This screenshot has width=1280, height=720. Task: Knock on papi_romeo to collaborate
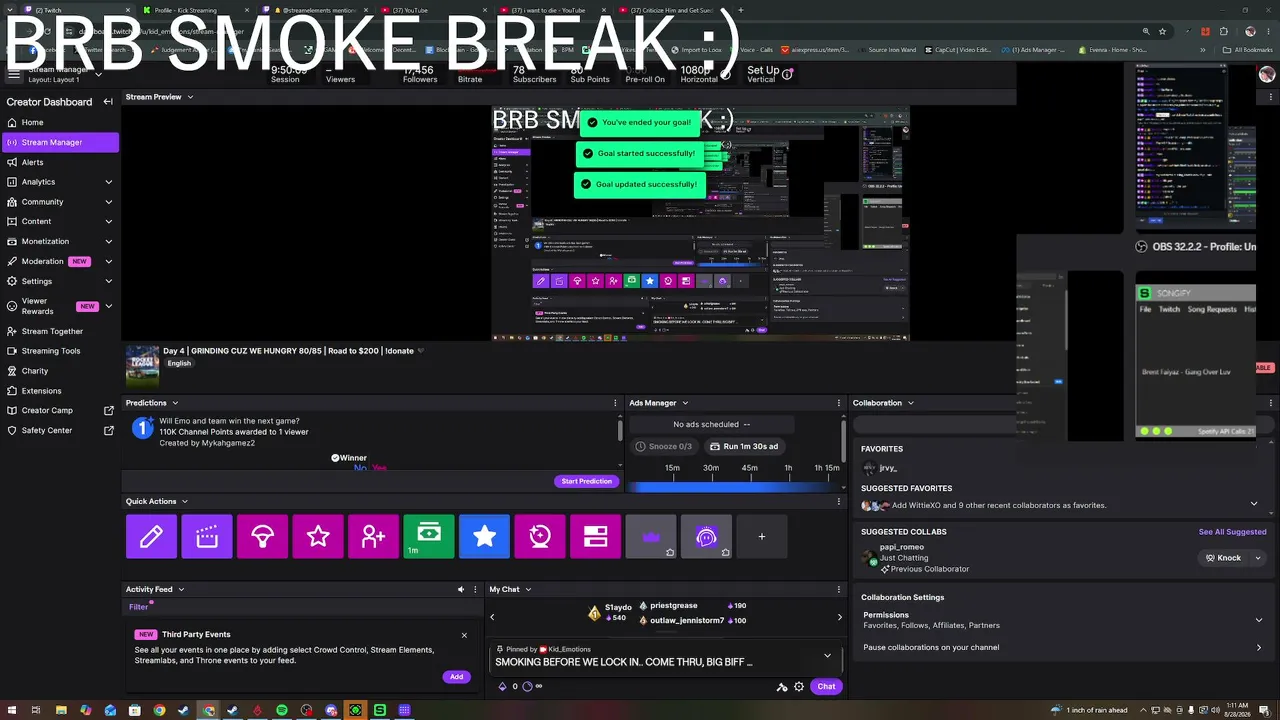tap(1223, 558)
